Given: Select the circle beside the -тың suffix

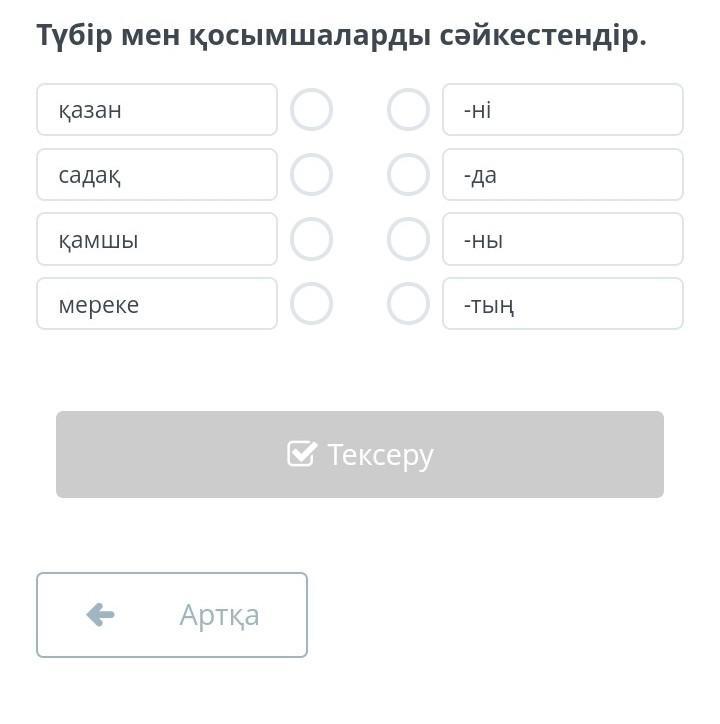Looking at the screenshot, I should tap(408, 304).
